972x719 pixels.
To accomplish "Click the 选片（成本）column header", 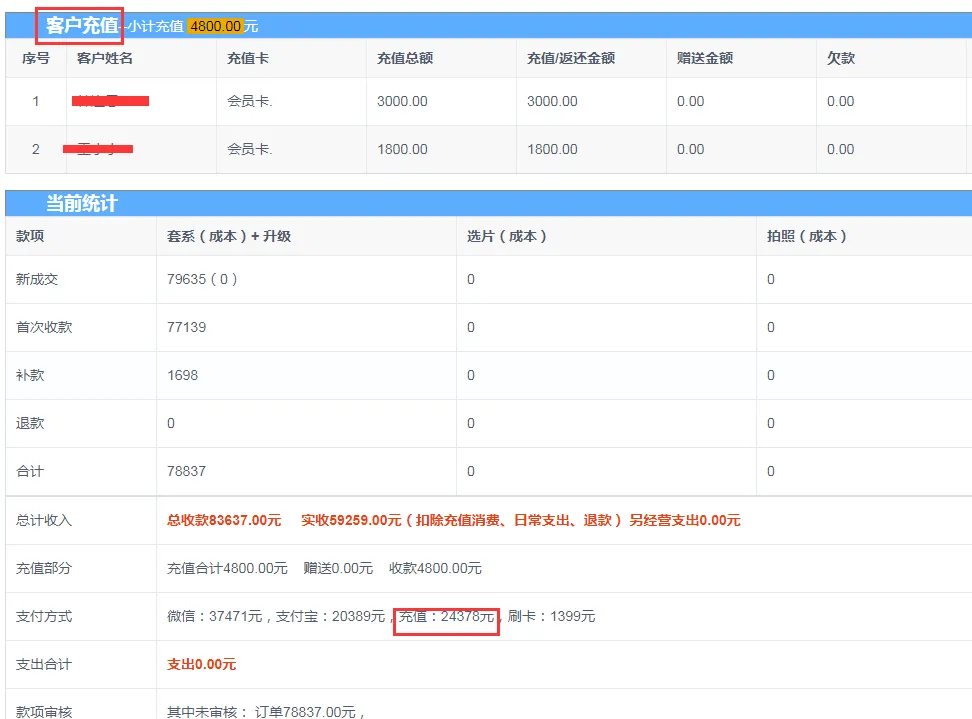I will tap(507, 236).
